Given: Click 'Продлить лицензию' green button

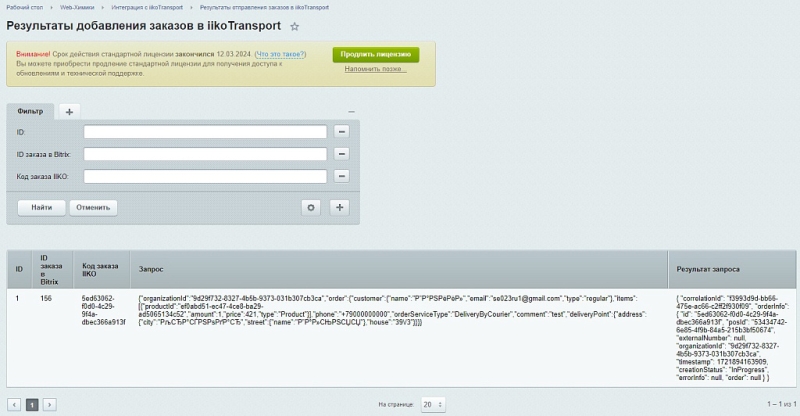Looking at the screenshot, I should (376, 54).
